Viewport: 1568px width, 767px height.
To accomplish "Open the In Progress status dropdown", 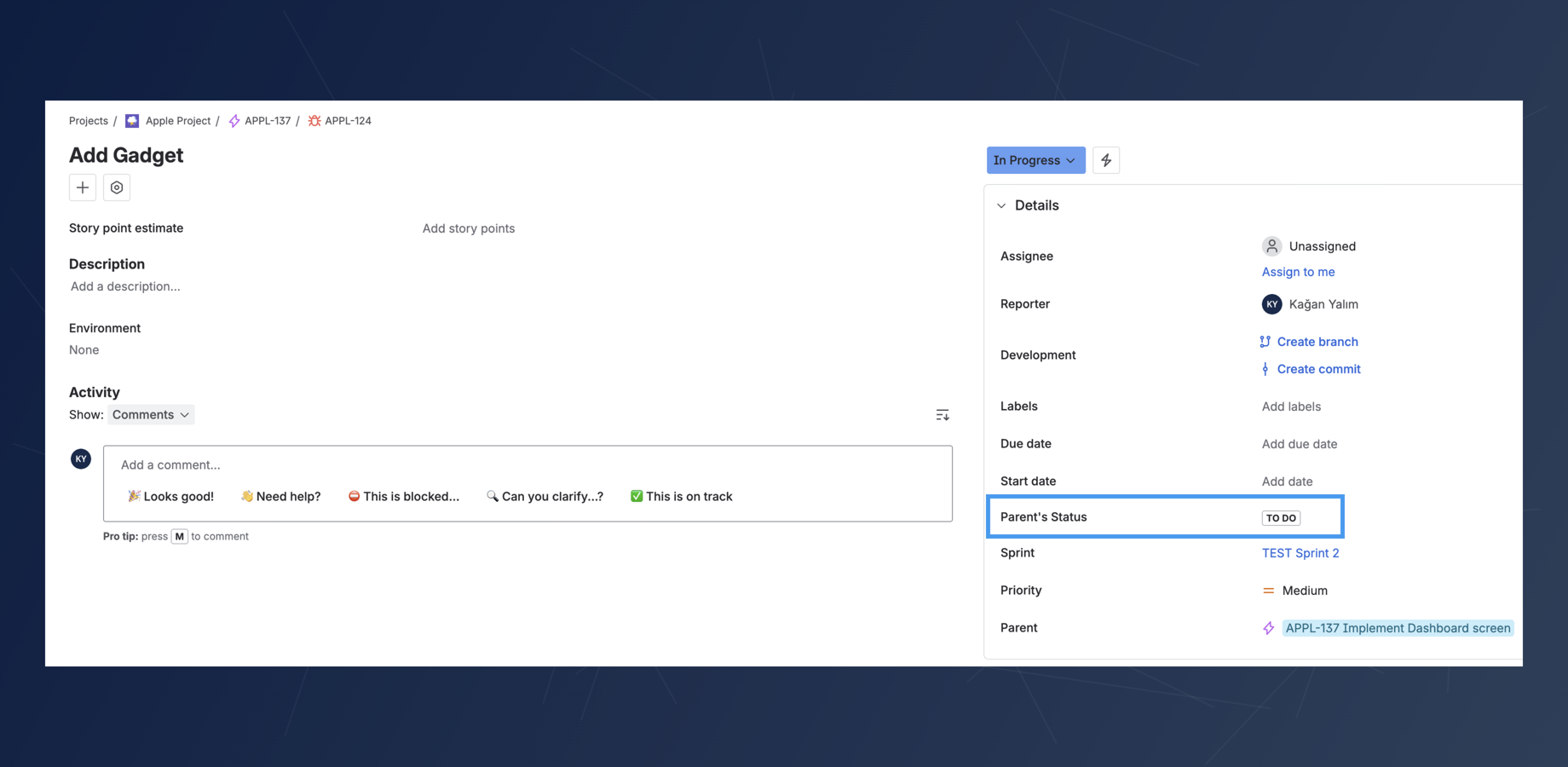I will point(1035,159).
